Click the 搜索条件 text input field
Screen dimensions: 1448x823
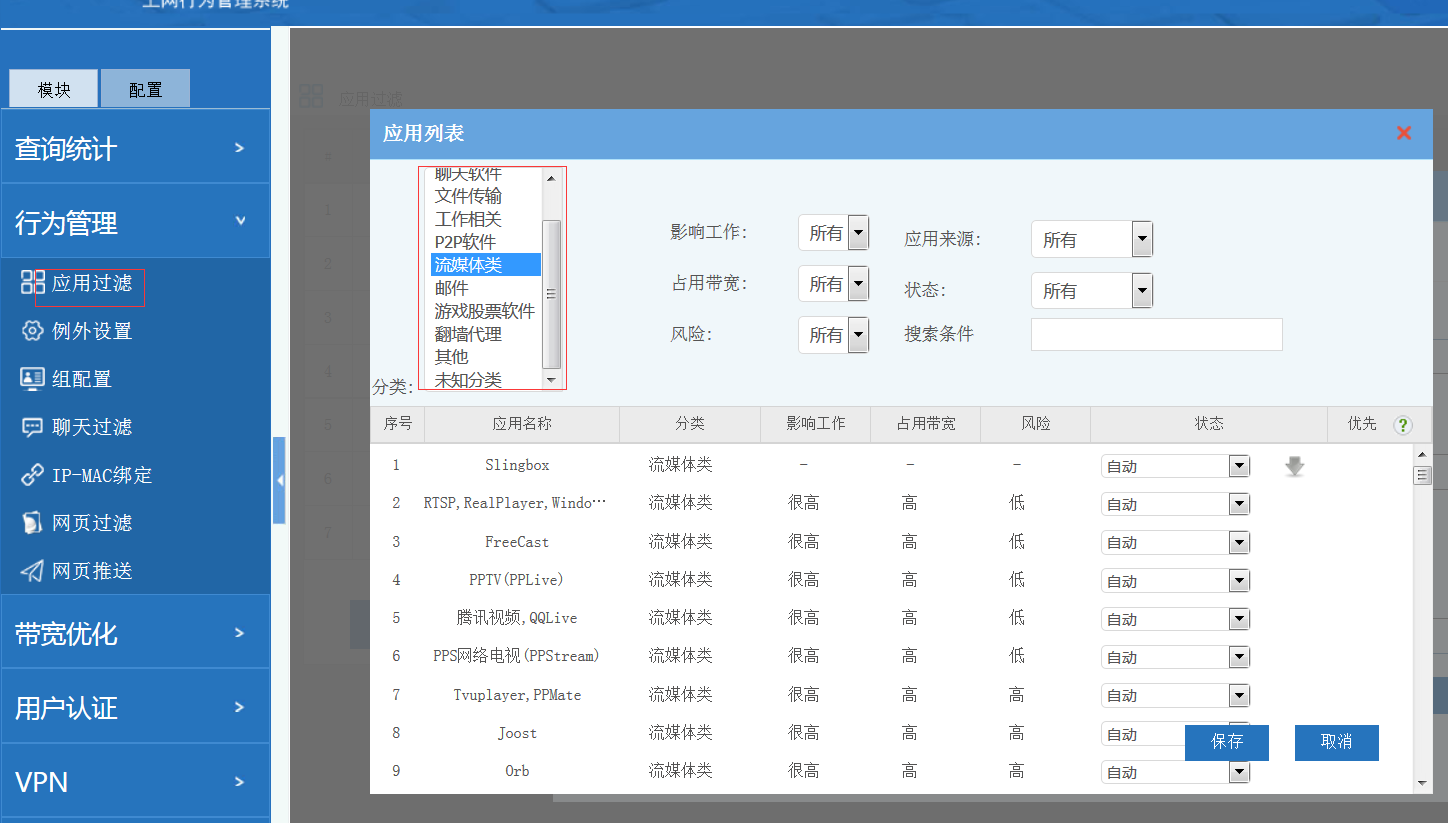(x=1156, y=335)
